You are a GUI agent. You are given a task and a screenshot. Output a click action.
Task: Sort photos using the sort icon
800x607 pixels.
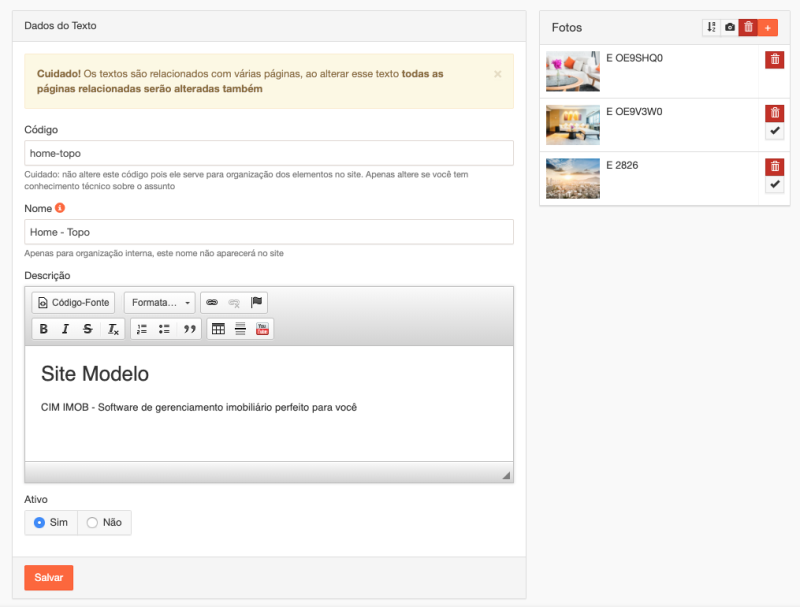[x=711, y=27]
